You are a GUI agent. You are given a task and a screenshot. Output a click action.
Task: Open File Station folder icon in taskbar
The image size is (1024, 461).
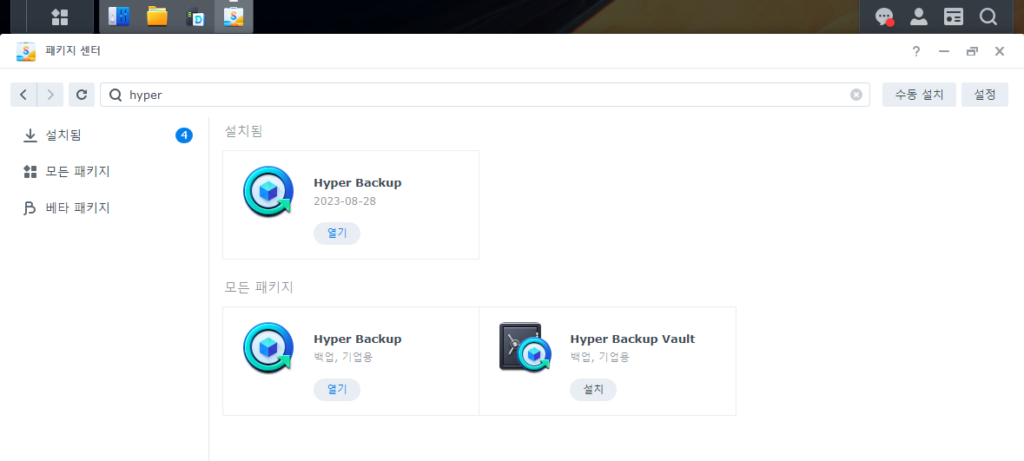(157, 16)
